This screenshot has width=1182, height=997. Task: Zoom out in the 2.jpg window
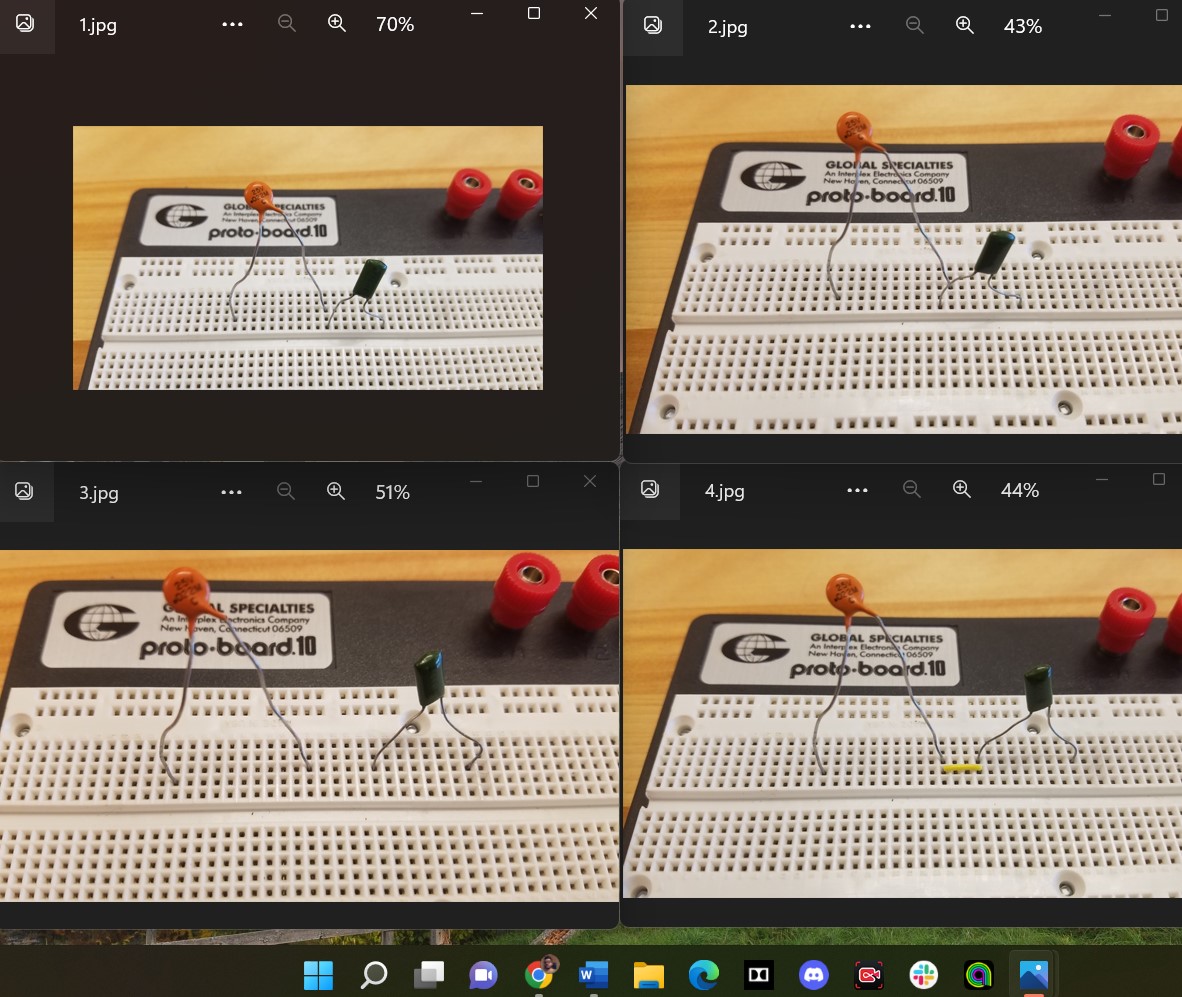coord(914,25)
